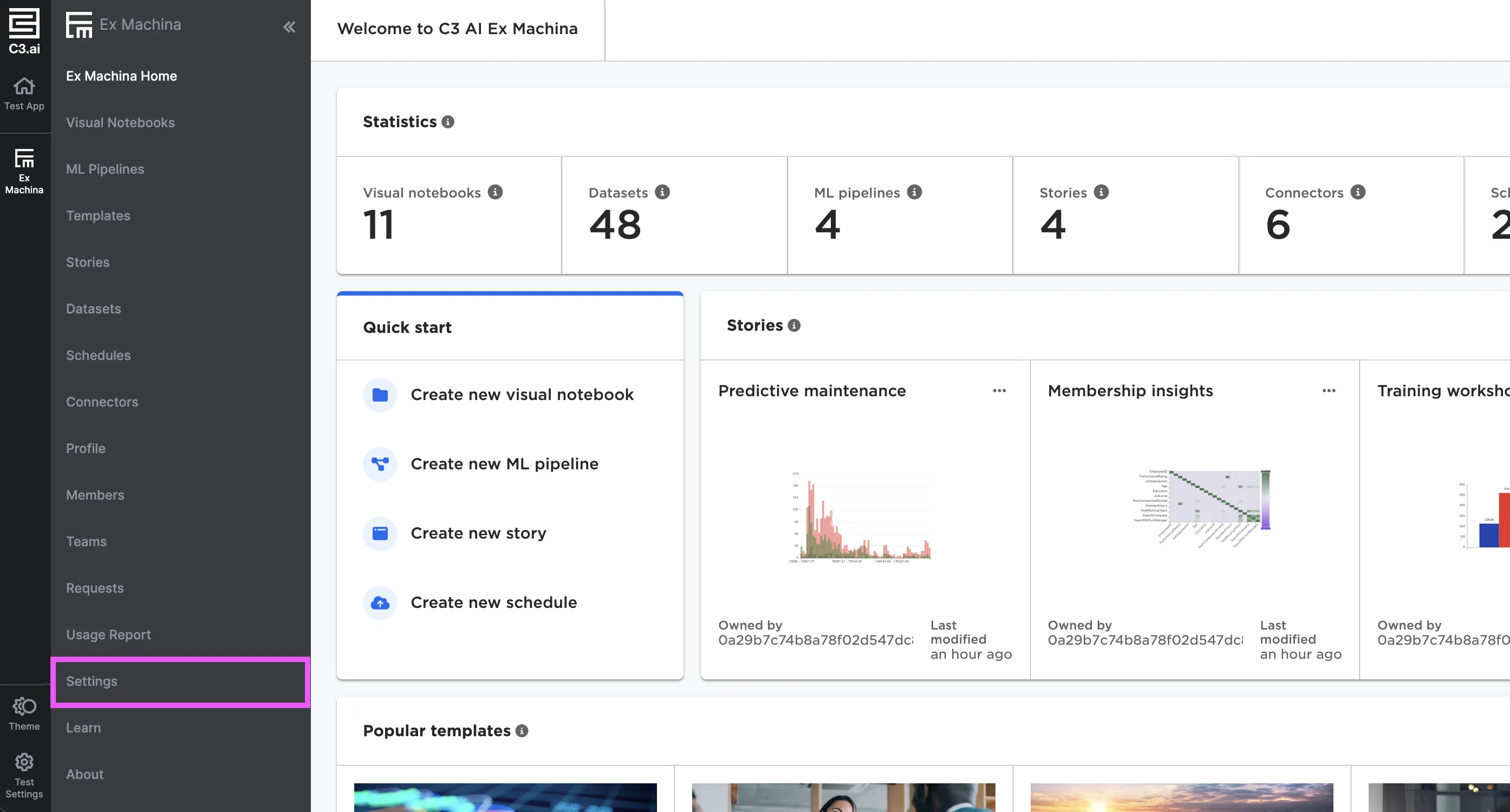This screenshot has height=812, width=1510.
Task: Click Create new visual notebook
Action: tap(522, 395)
